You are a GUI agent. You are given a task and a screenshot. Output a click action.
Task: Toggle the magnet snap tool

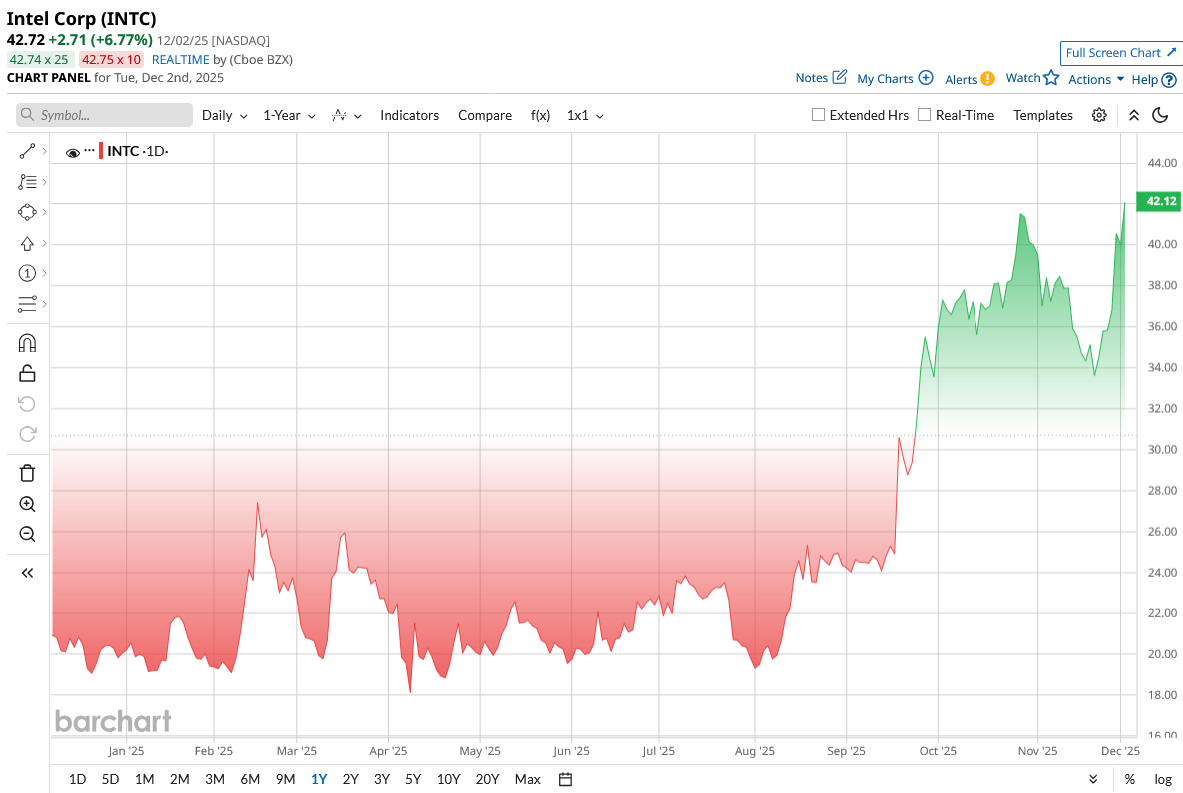click(27, 343)
